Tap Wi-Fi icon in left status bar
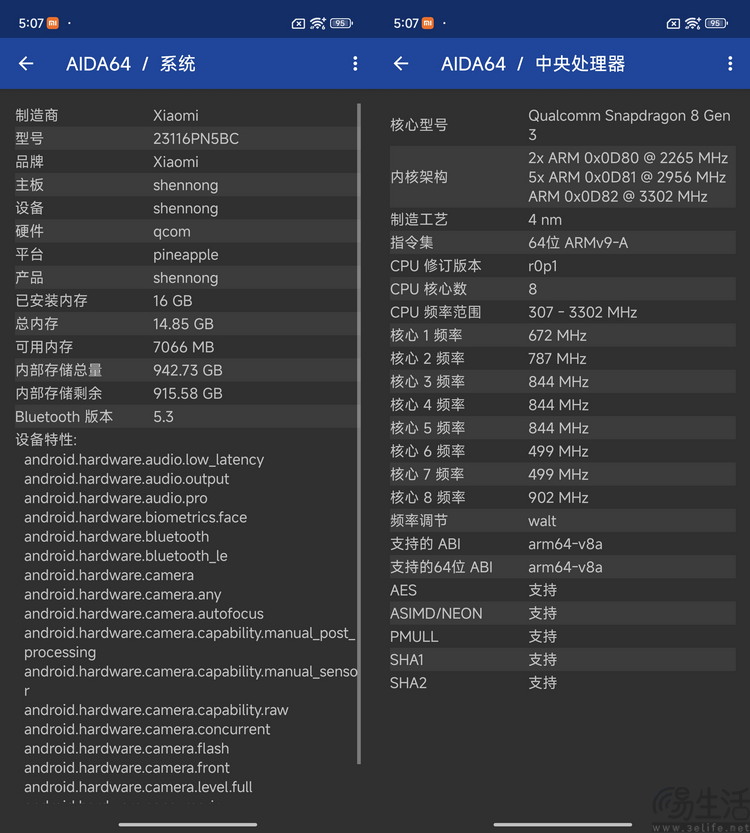The width and height of the screenshot is (750, 833). pyautogui.click(x=318, y=23)
